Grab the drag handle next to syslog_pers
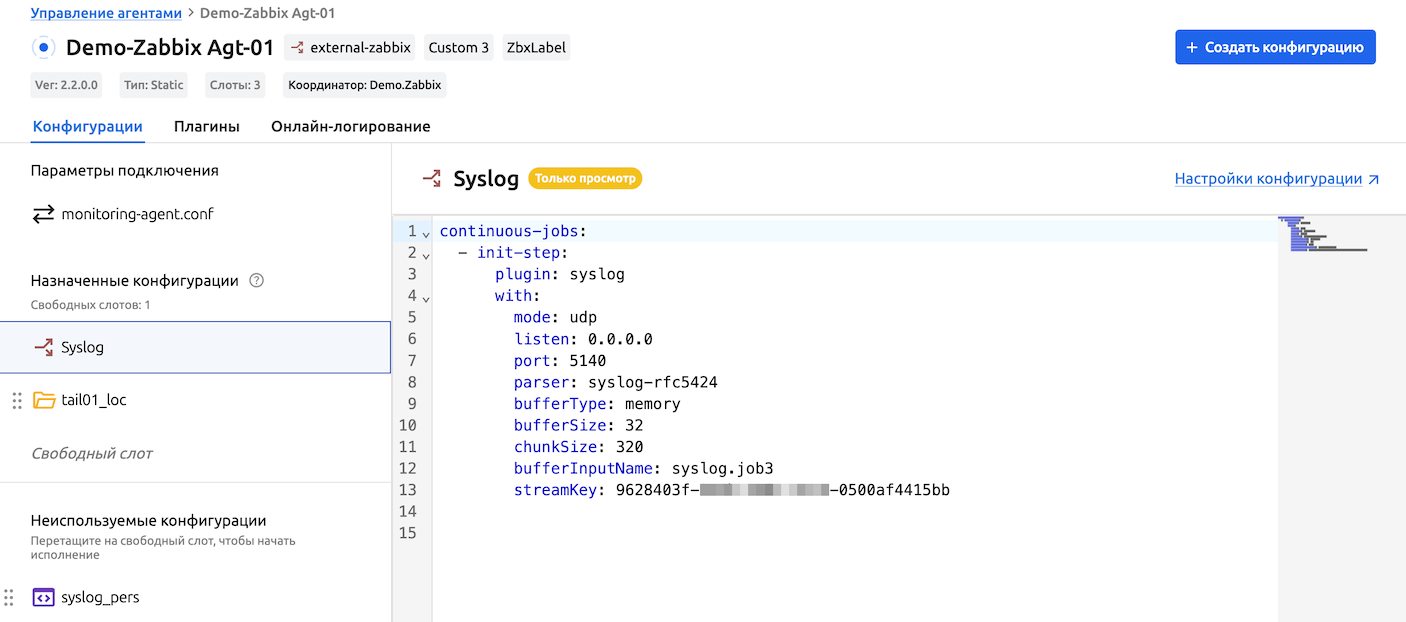Image resolution: width=1406 pixels, height=622 pixels. click(9, 597)
